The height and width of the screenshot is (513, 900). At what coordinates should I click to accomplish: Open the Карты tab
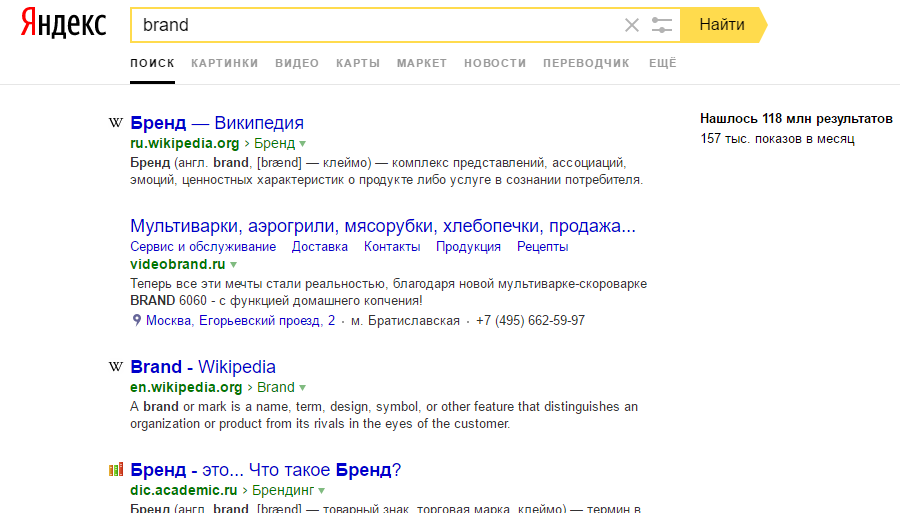[358, 63]
